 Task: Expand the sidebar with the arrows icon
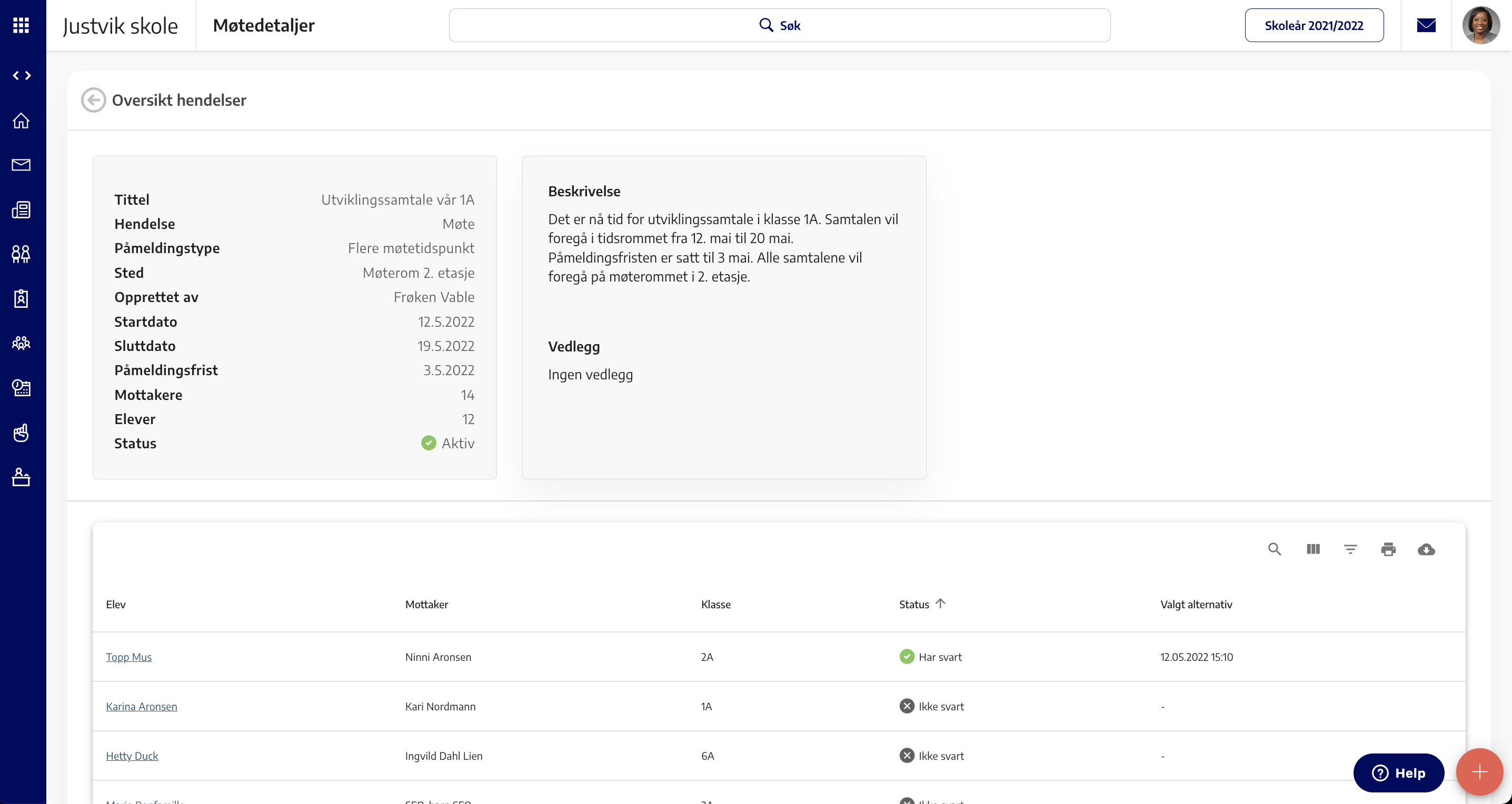22,76
